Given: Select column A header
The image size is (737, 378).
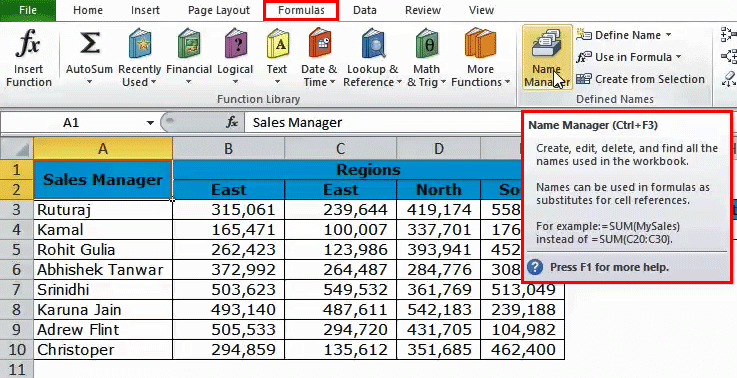Looking at the screenshot, I should click(103, 149).
